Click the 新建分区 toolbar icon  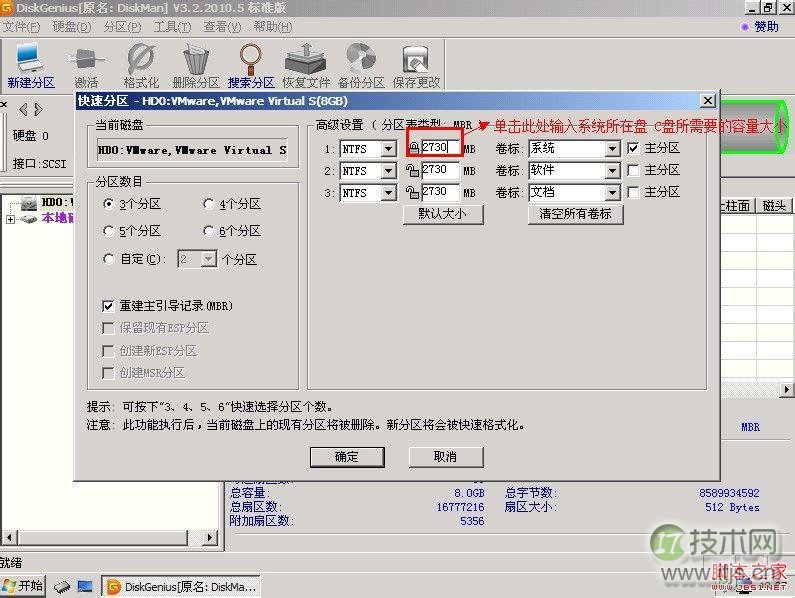pos(29,66)
